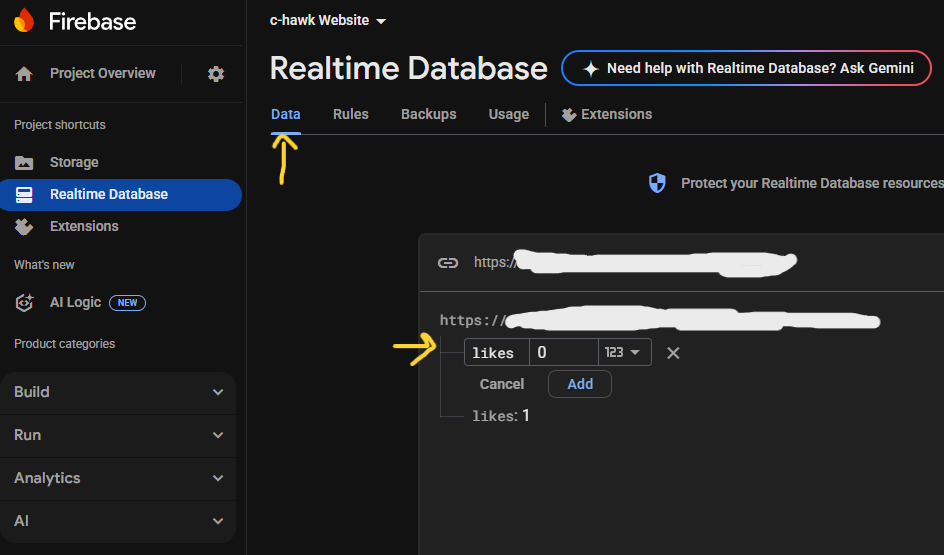The width and height of the screenshot is (944, 555).
Task: Open project settings gear icon
Action: point(216,74)
